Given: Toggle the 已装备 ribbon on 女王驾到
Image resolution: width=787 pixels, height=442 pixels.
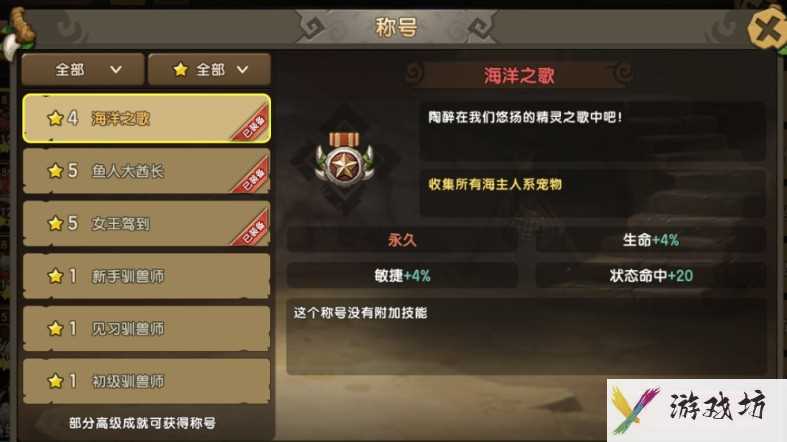Looking at the screenshot, I should 251,229.
